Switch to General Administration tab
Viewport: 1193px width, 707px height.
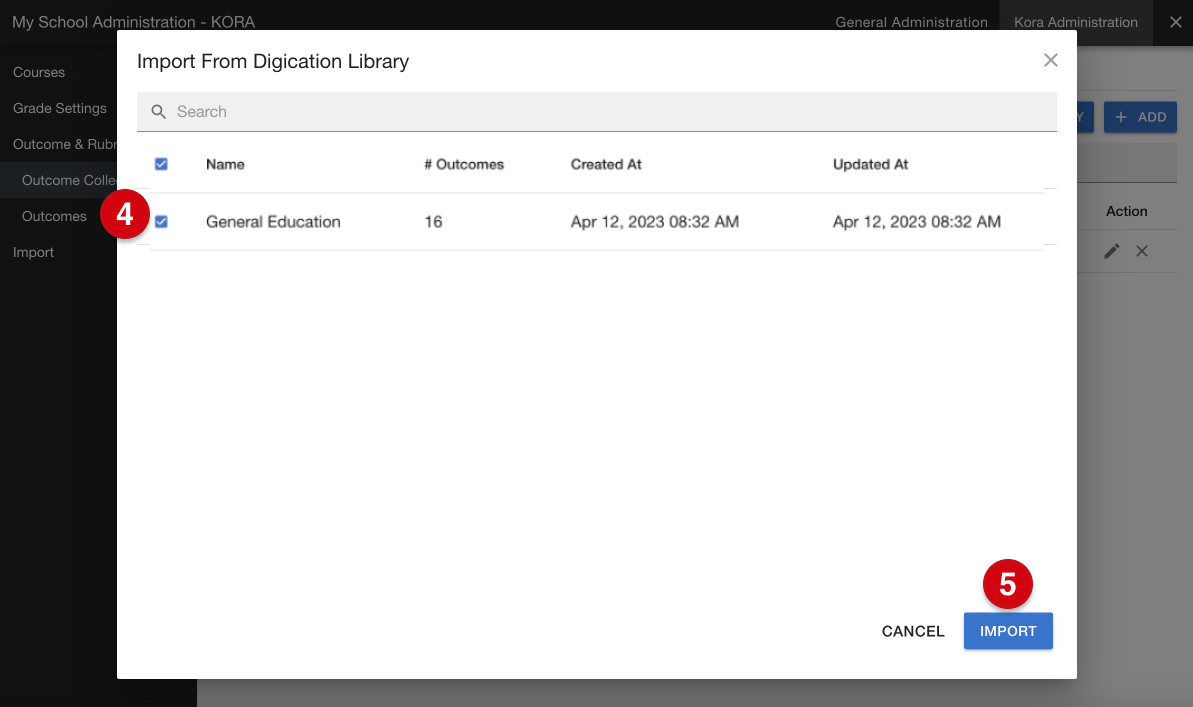(911, 22)
